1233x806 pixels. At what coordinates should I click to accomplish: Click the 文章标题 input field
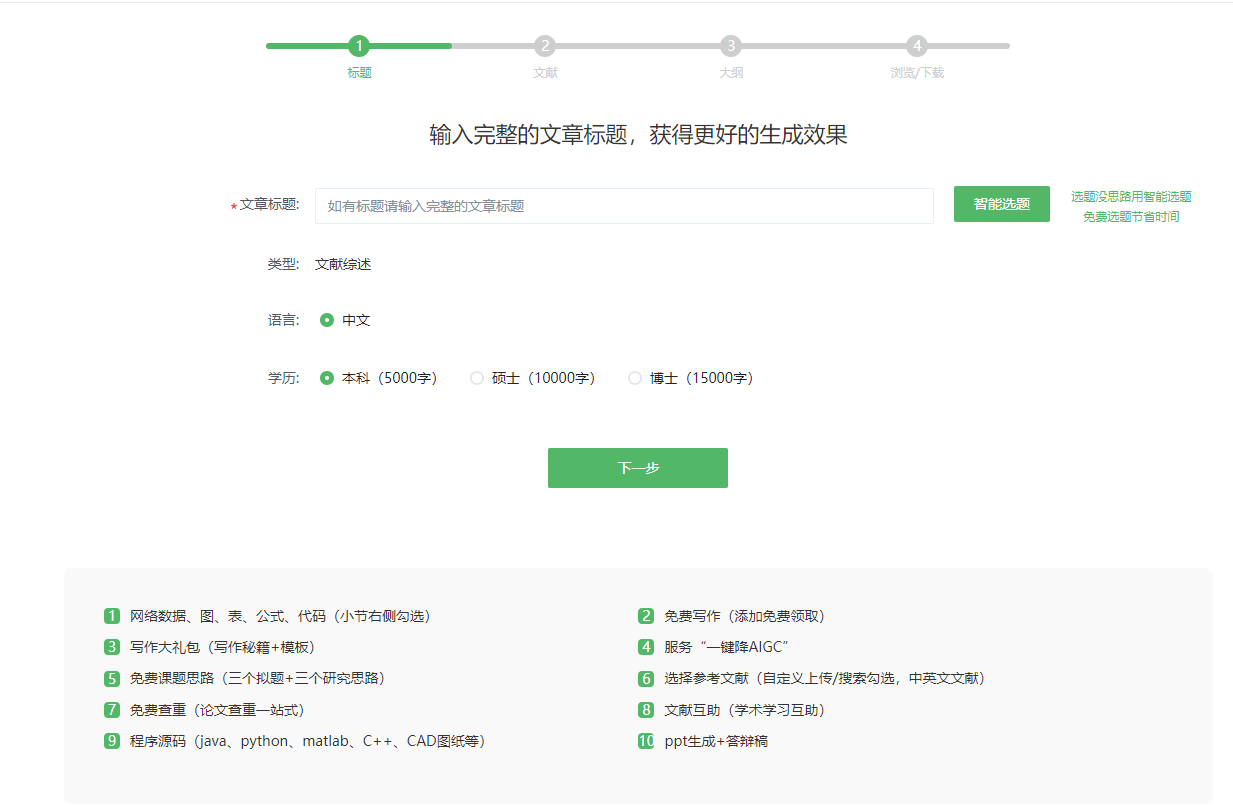[x=624, y=206]
